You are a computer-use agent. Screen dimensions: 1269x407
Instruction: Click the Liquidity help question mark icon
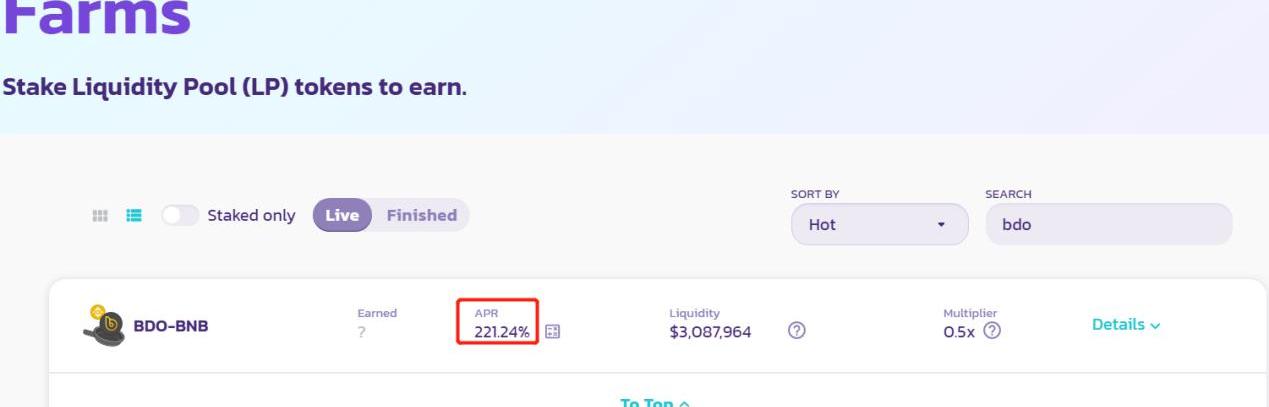click(x=797, y=331)
